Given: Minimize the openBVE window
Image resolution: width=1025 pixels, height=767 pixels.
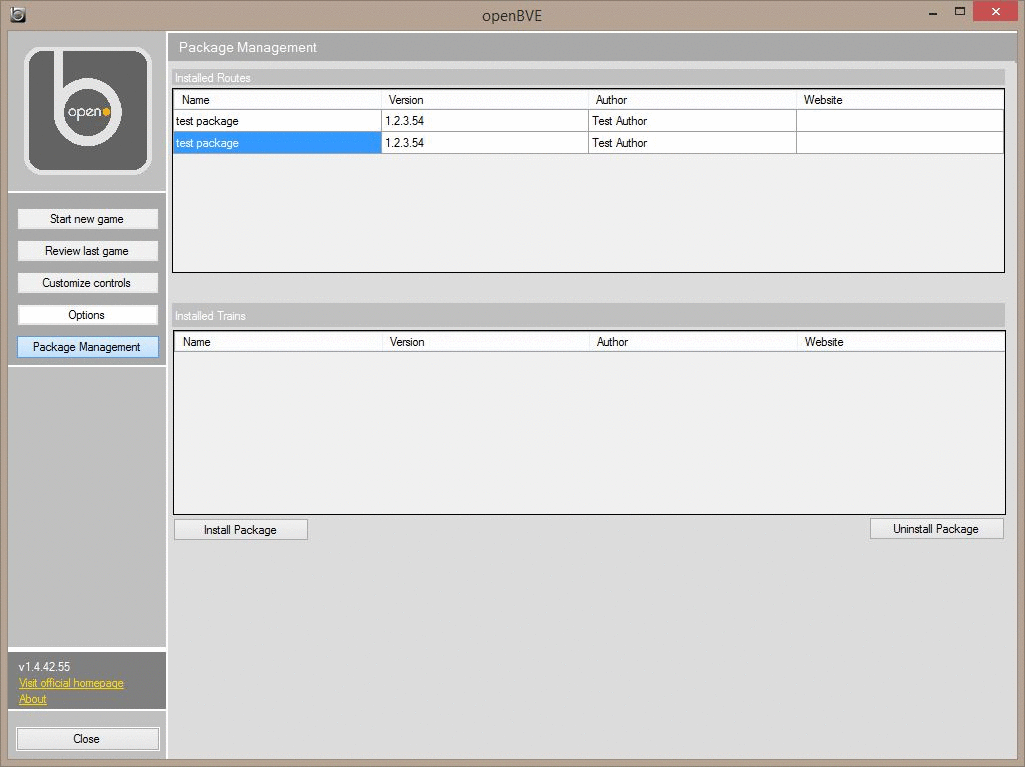Looking at the screenshot, I should click(x=933, y=12).
